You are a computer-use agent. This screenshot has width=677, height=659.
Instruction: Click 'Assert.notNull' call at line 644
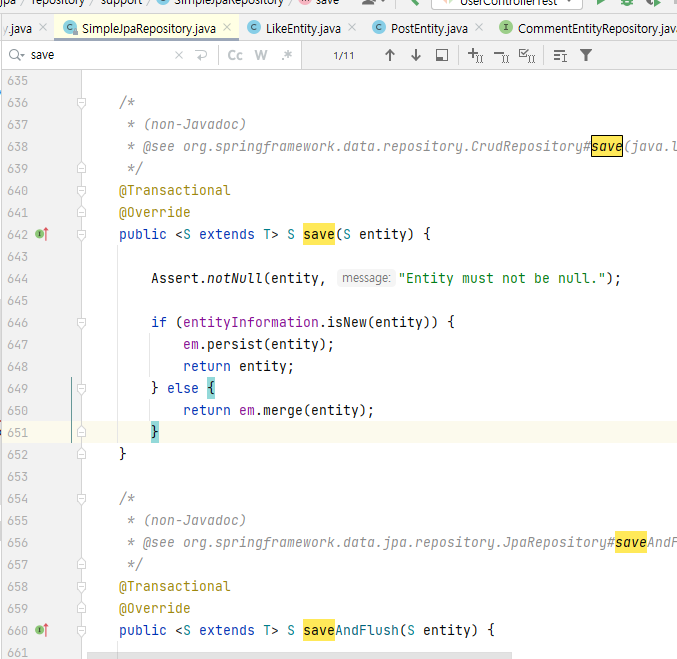coord(206,279)
